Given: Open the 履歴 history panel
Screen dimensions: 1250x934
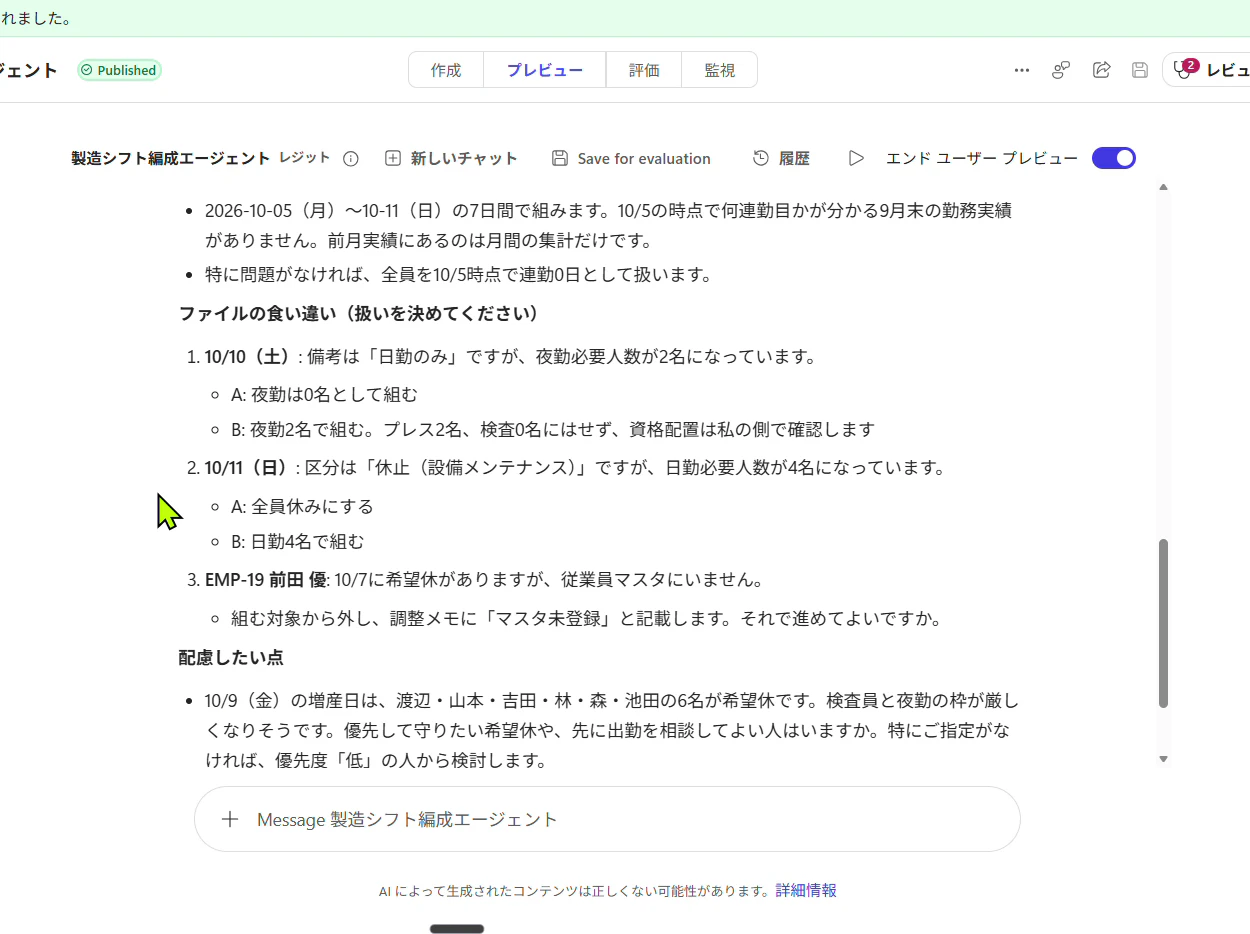Looking at the screenshot, I should click(x=781, y=158).
